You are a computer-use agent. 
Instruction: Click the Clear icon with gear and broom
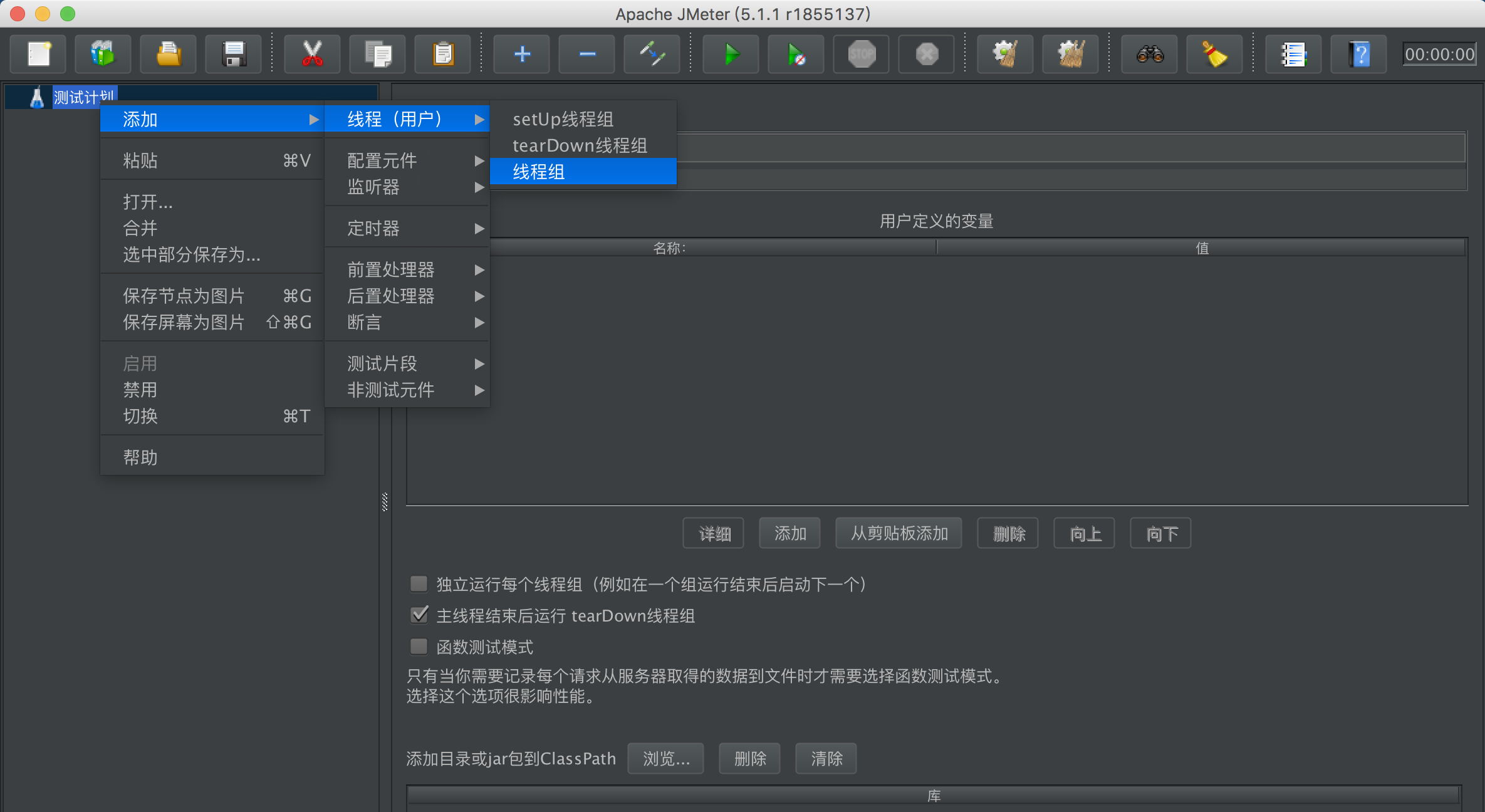pyautogui.click(x=1006, y=55)
